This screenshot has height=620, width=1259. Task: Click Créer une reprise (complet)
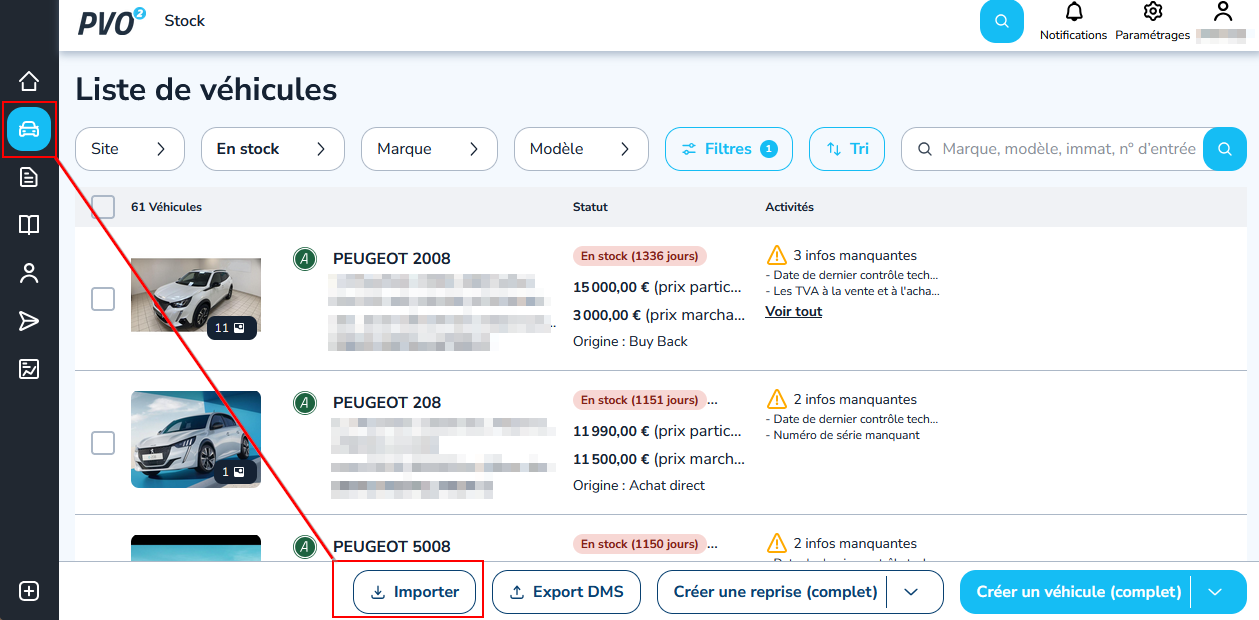[775, 592]
